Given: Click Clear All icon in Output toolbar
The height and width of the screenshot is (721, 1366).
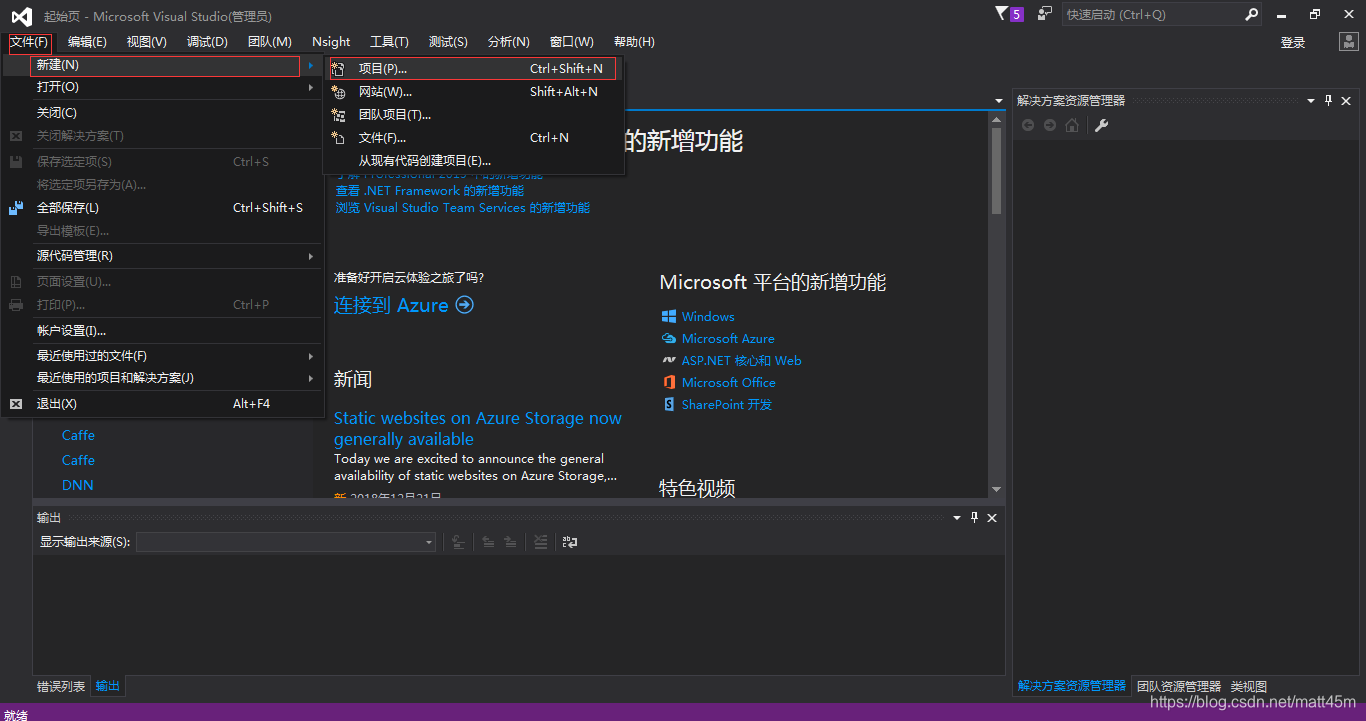Looking at the screenshot, I should [x=541, y=542].
